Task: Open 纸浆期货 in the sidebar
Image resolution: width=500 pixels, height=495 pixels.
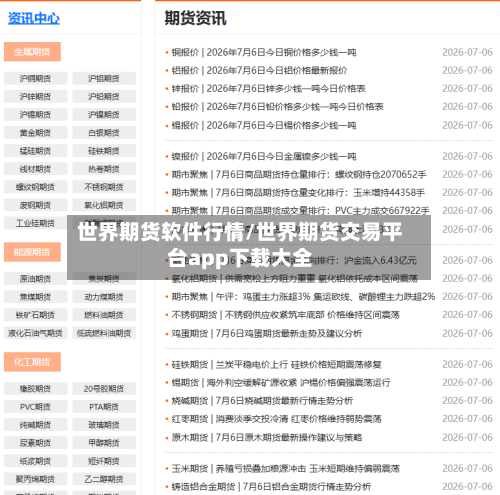Action: pyautogui.click(x=35, y=461)
